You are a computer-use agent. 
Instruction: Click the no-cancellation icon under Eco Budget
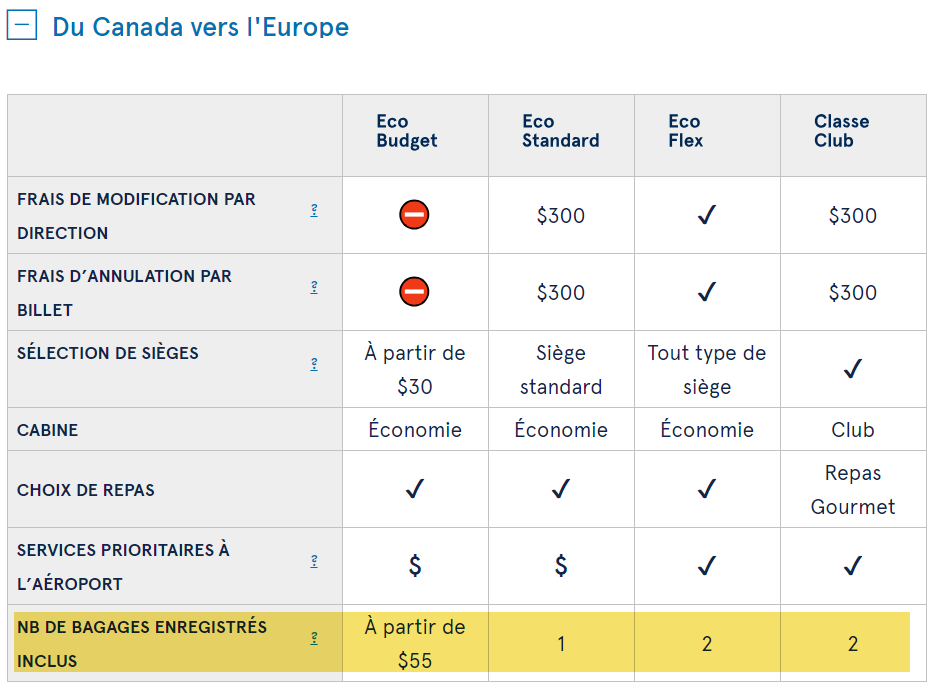pos(414,292)
